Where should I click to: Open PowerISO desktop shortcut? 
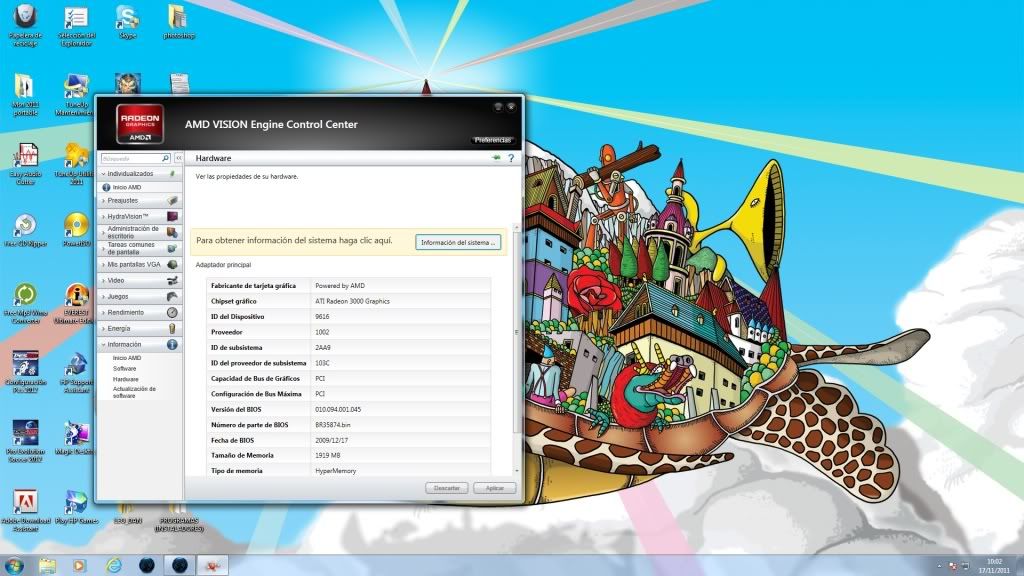76,230
